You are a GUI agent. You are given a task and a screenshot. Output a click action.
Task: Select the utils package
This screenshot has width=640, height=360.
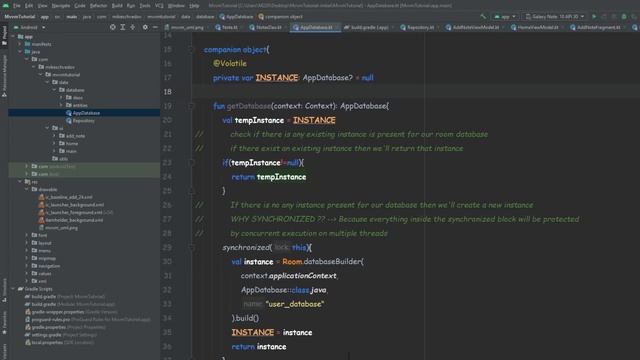[x=60, y=159]
